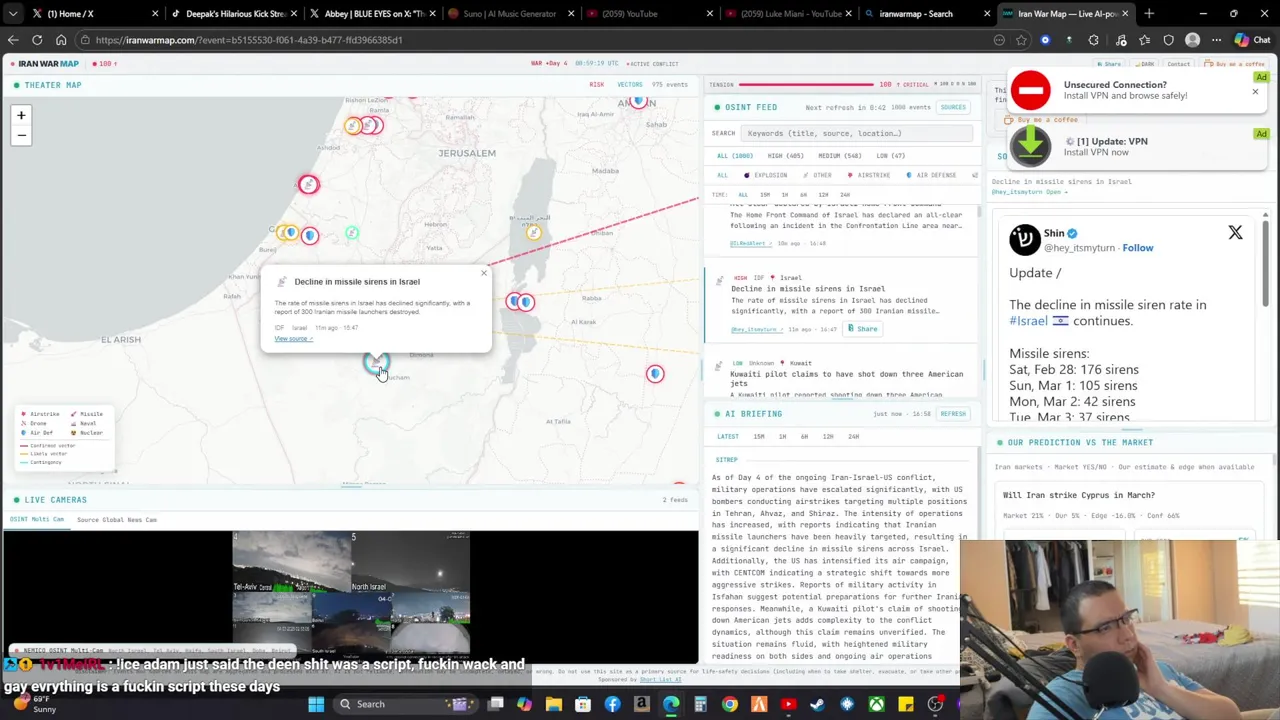Screen dimensions: 1280x720
Task: Switch to the Suno AI Music Generator tab
Action: pyautogui.click(x=509, y=14)
